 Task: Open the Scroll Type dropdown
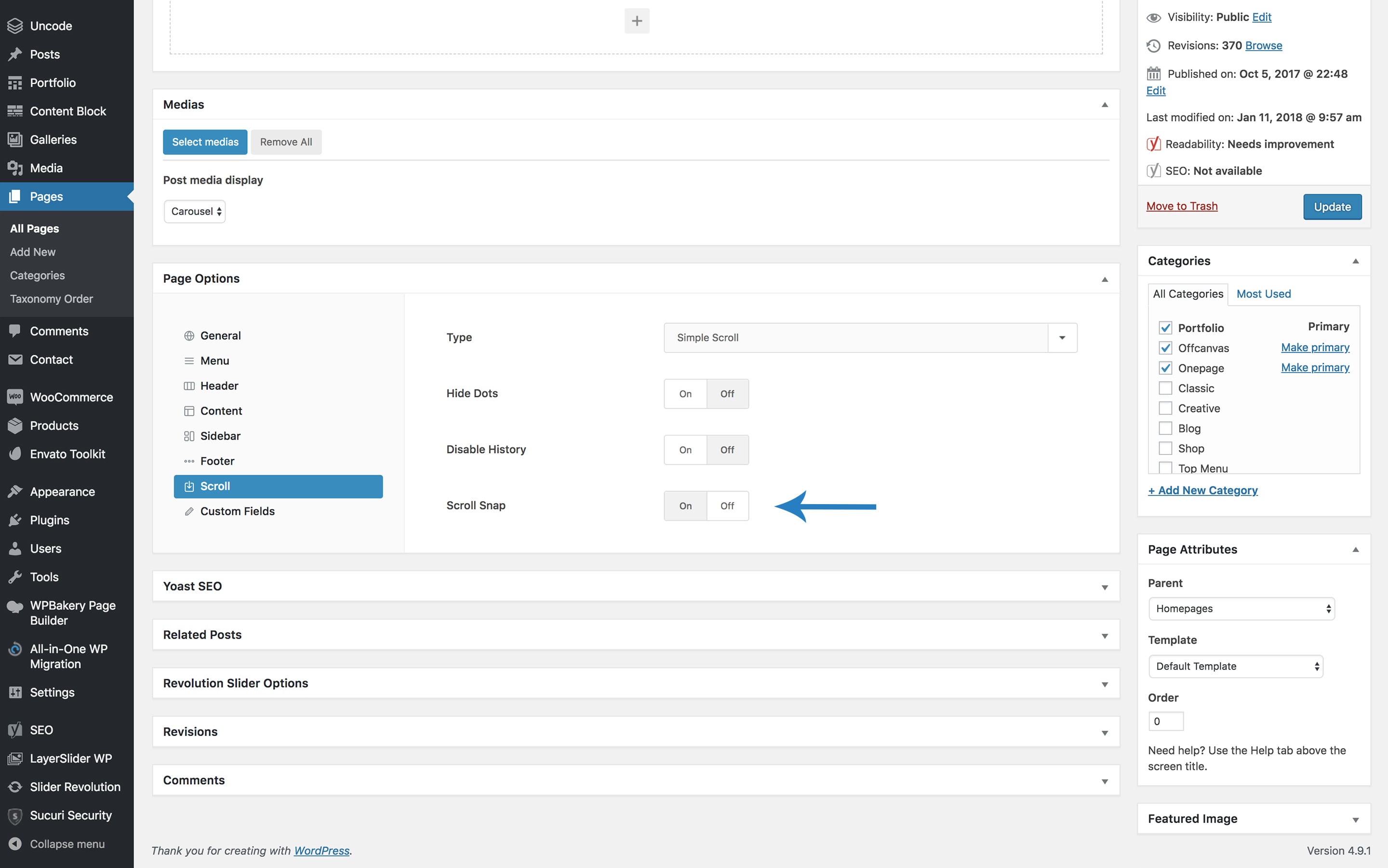point(1061,337)
